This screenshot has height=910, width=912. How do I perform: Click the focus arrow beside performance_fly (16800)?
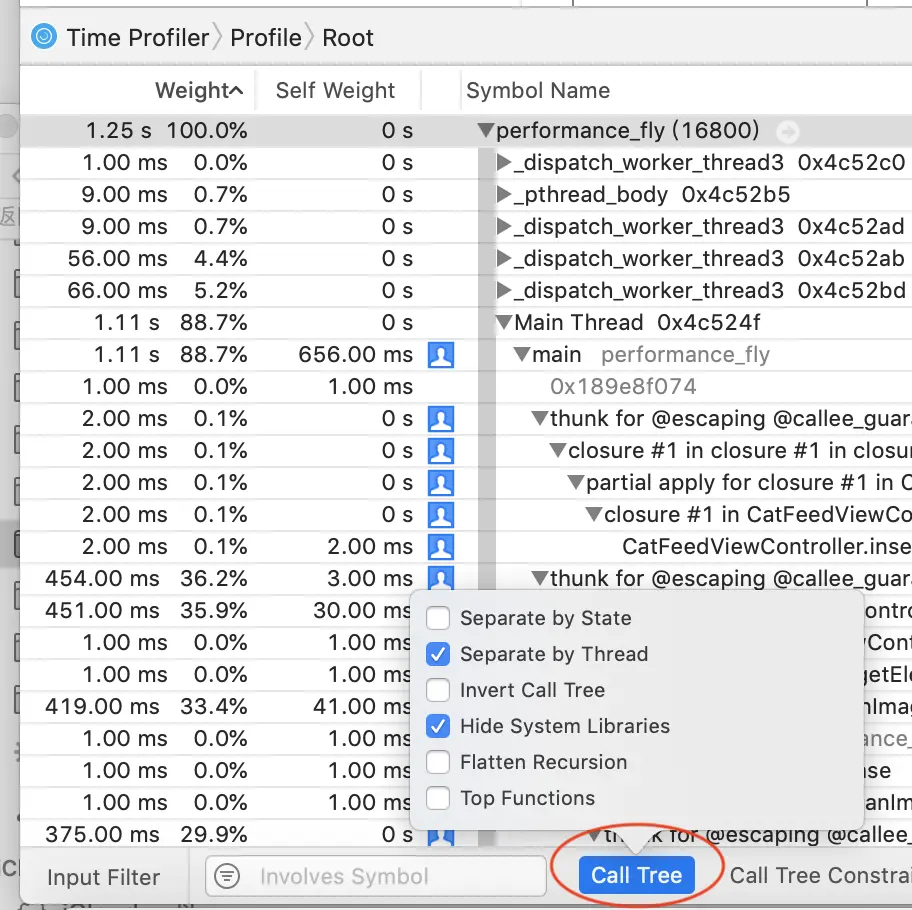[788, 132]
